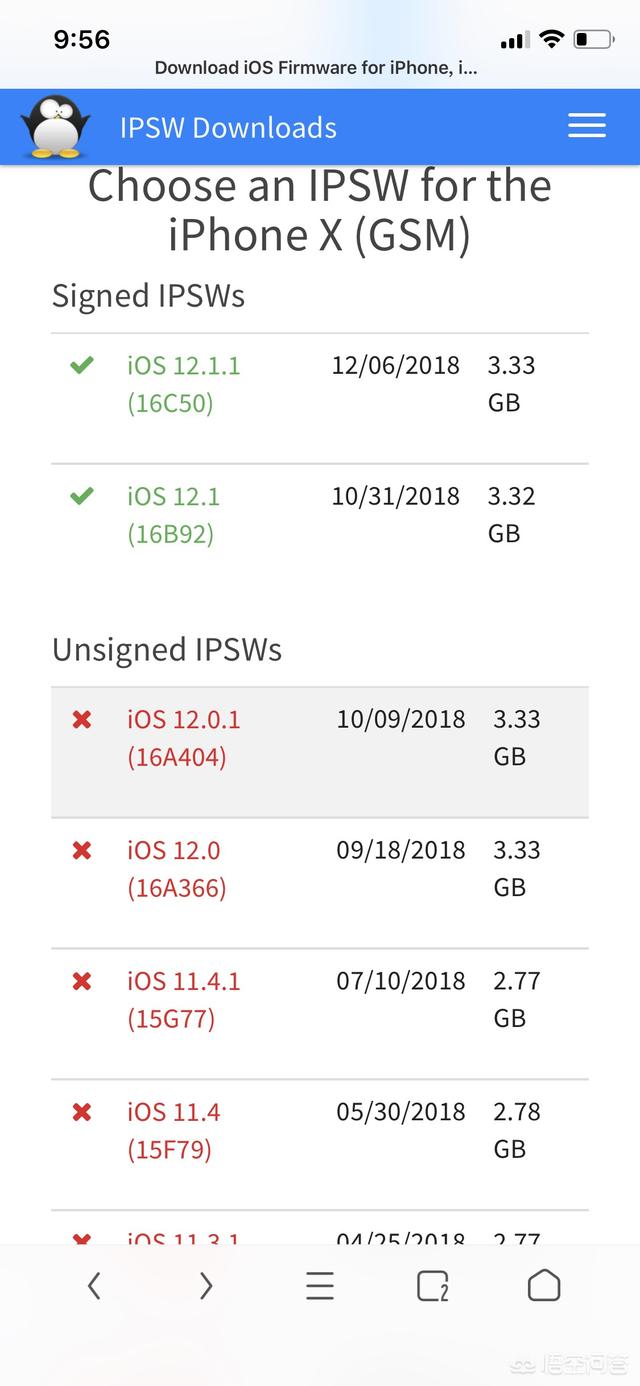640x1386 pixels.
Task: Go forward with browser forward arrow
Action: click(206, 1285)
